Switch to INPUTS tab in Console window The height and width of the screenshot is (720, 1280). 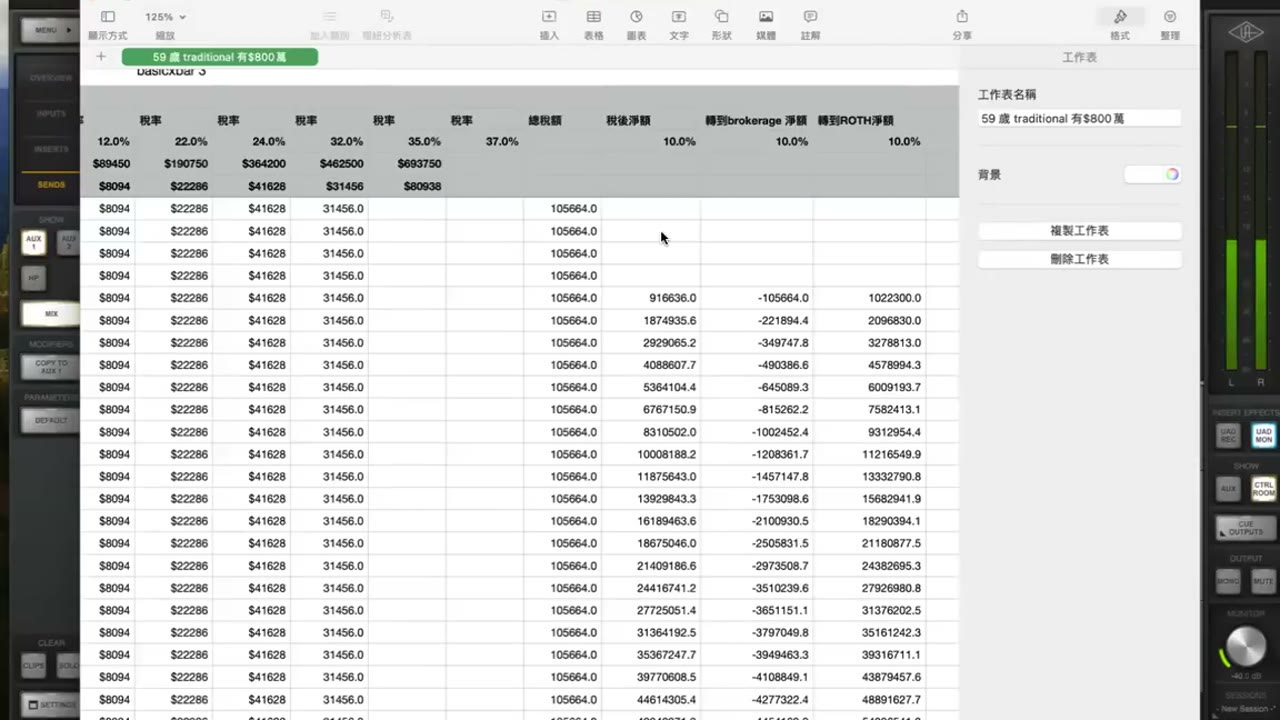pos(51,114)
